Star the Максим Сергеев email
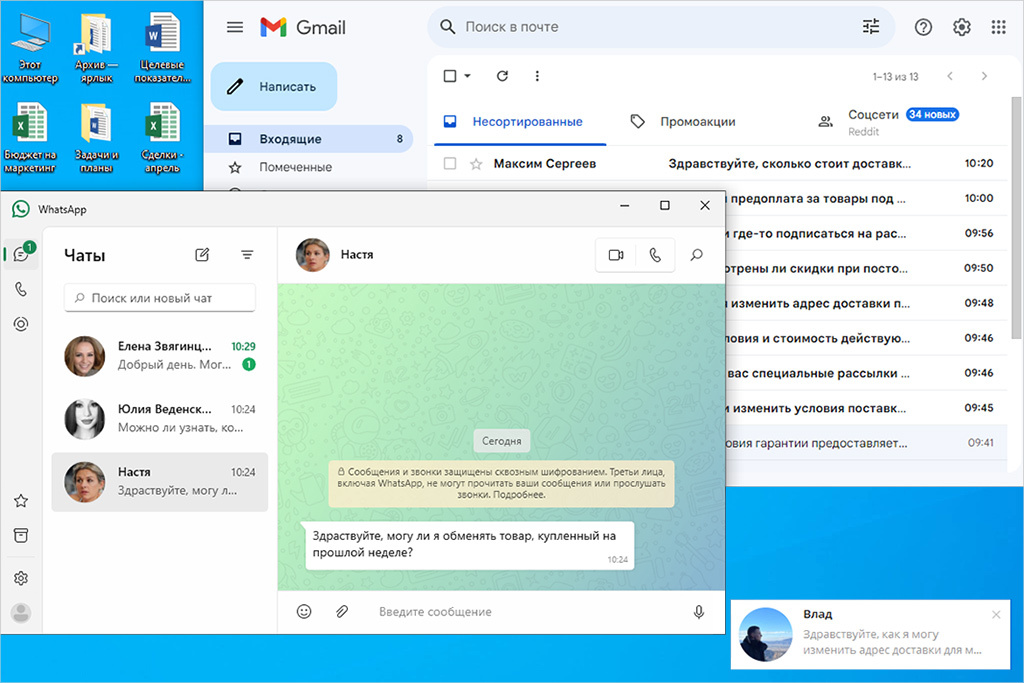This screenshot has width=1024, height=683. [x=476, y=164]
